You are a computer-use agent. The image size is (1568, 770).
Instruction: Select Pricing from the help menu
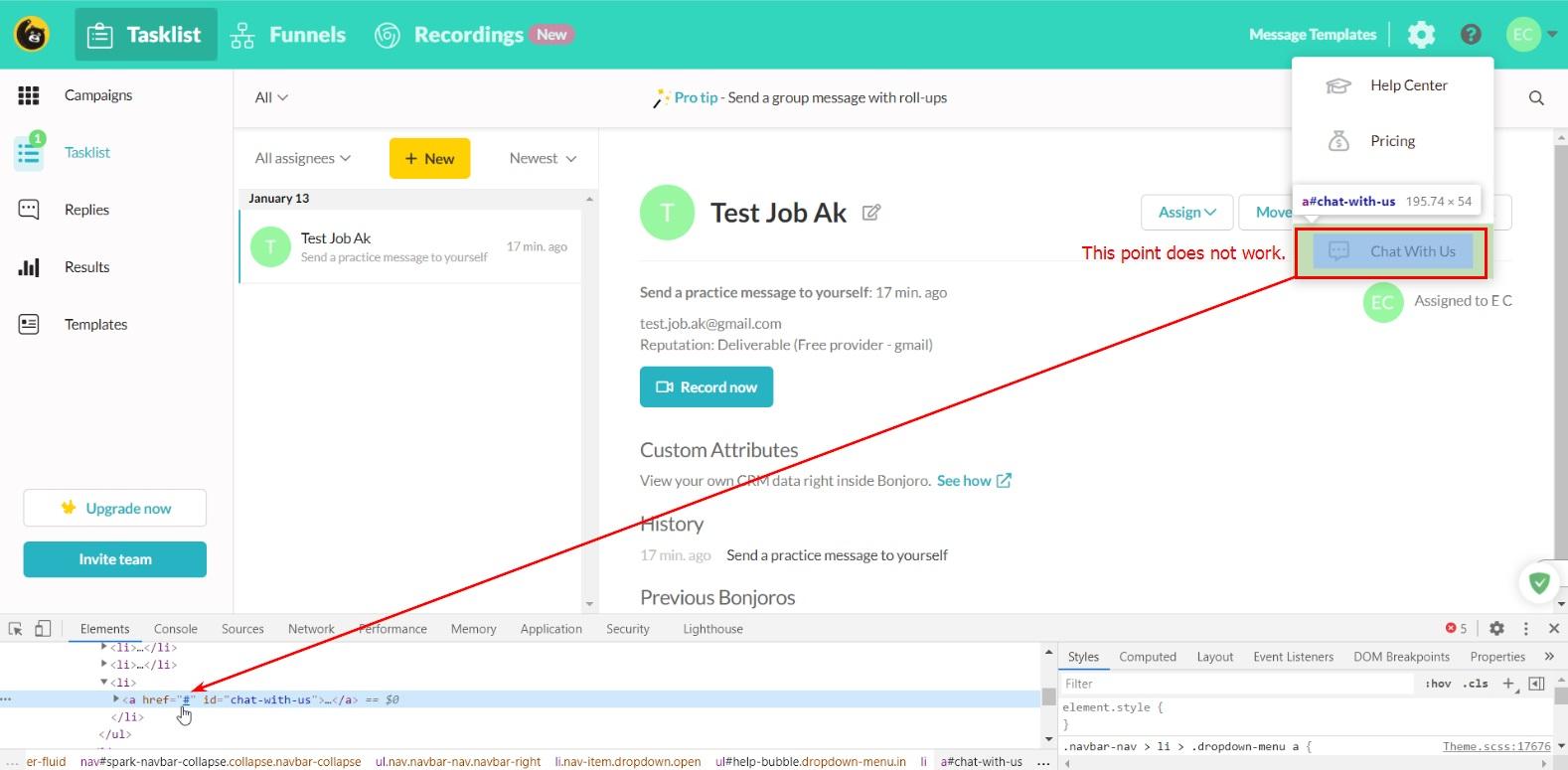pyautogui.click(x=1392, y=141)
